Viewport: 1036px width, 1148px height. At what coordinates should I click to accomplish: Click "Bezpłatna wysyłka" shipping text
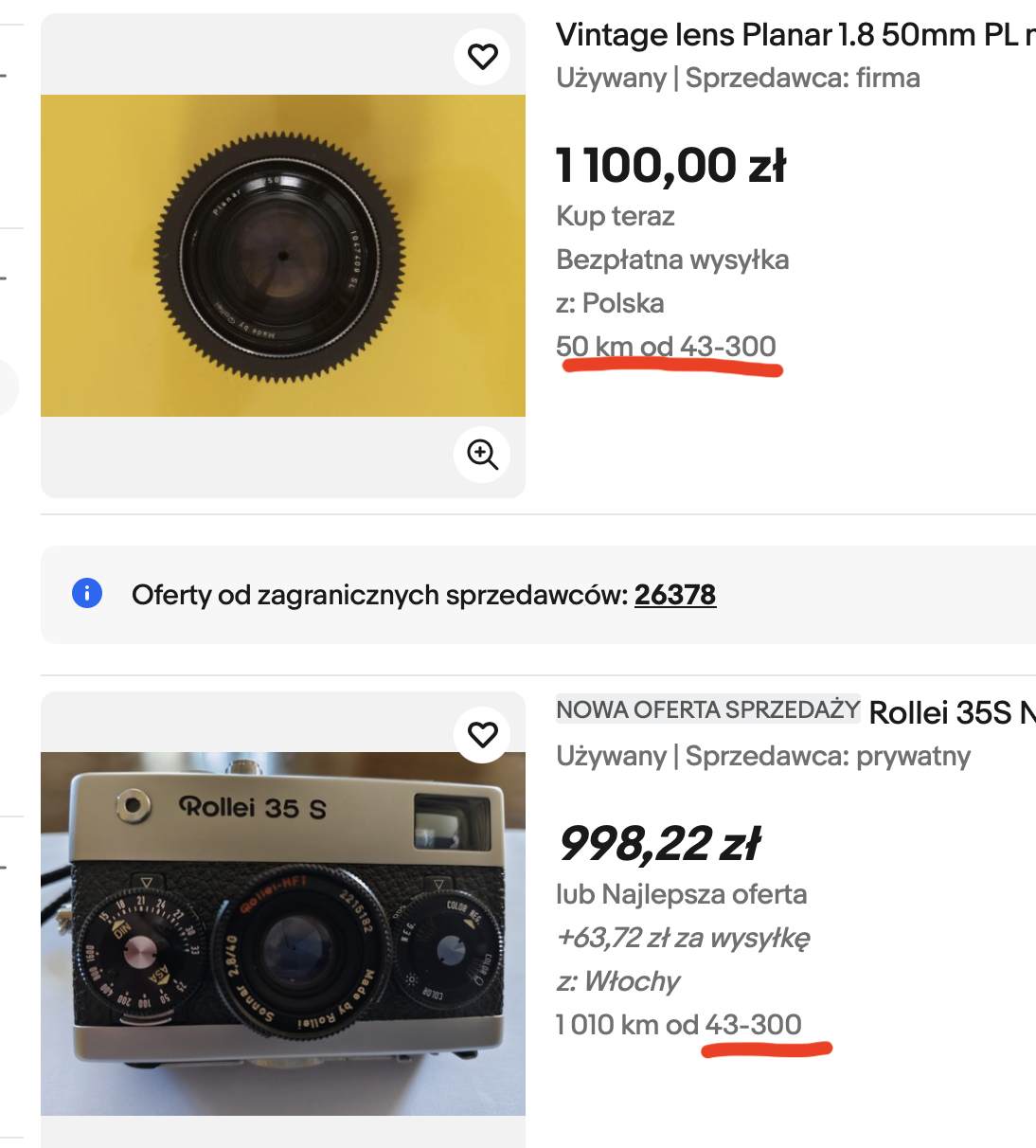pyautogui.click(x=672, y=260)
